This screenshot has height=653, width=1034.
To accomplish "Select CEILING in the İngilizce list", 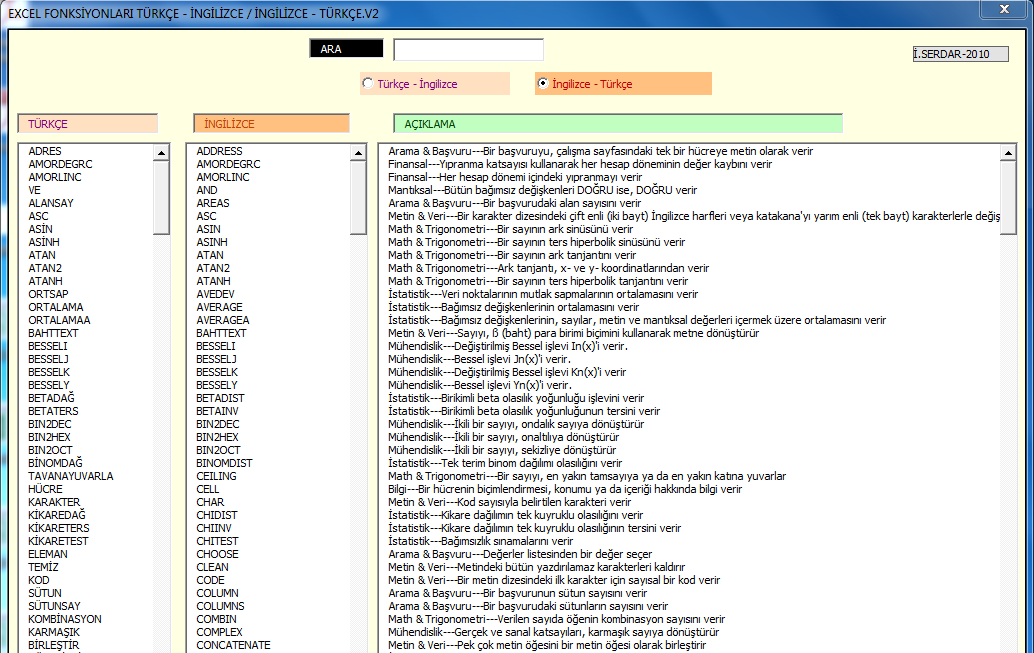I will (216, 476).
